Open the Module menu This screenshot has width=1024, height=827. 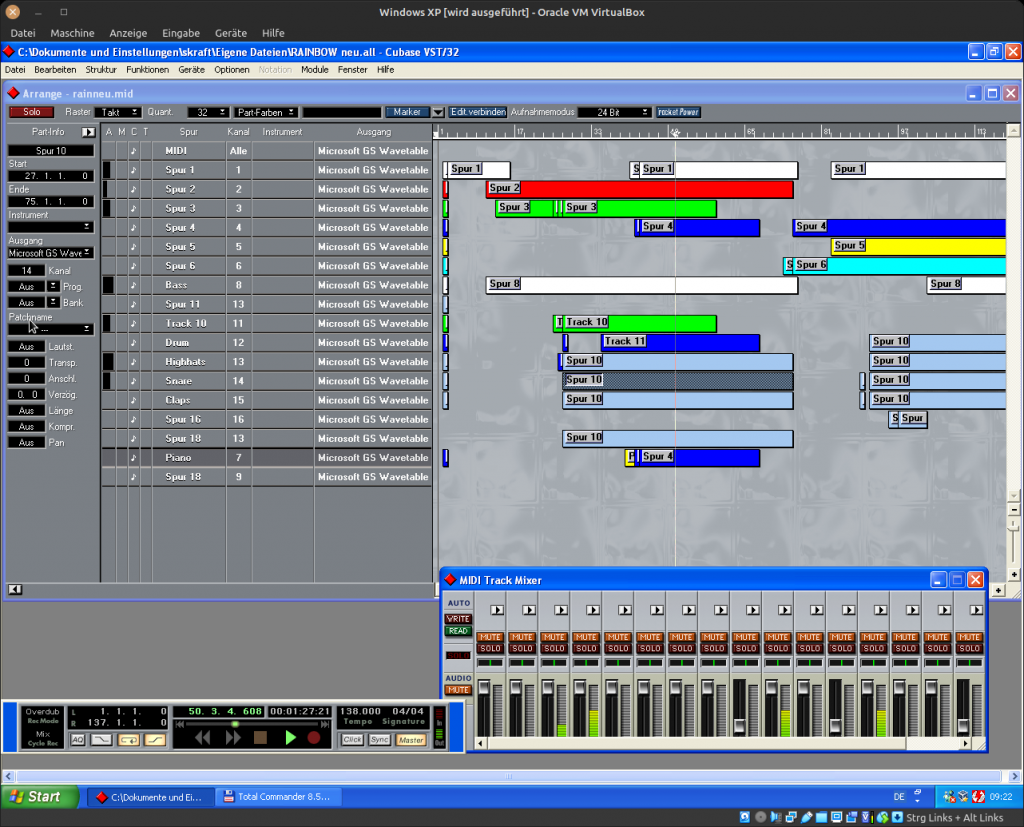(314, 70)
